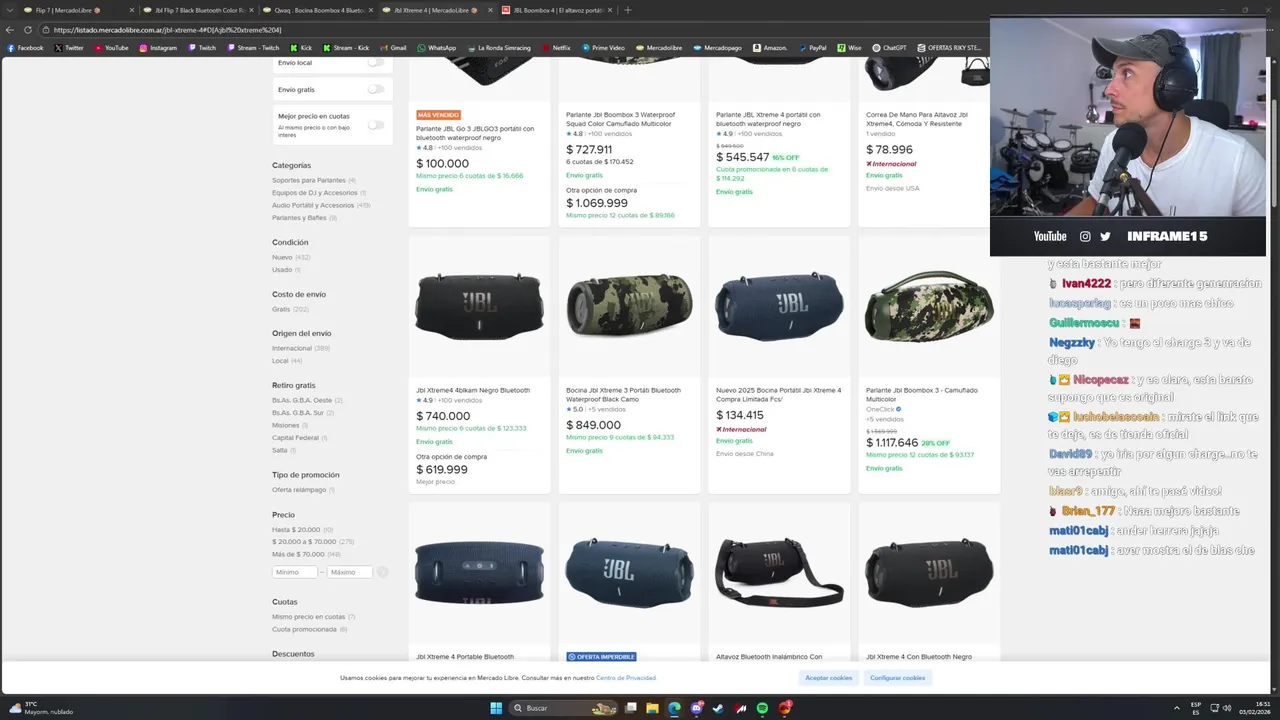This screenshot has width=1280, height=720.
Task: Open the Jbl Xtreme4 4blkam Negro thumbnail
Action: (479, 306)
